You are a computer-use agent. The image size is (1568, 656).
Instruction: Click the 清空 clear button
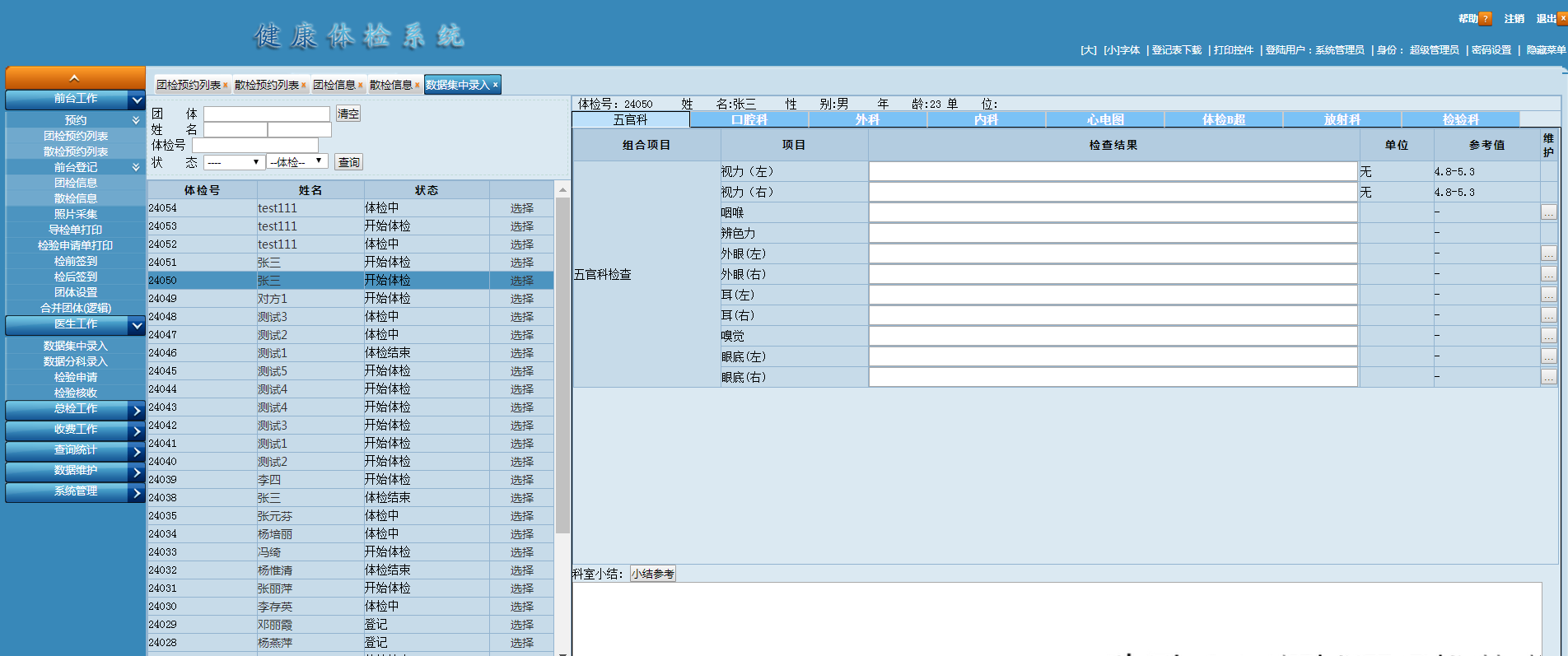tap(348, 114)
